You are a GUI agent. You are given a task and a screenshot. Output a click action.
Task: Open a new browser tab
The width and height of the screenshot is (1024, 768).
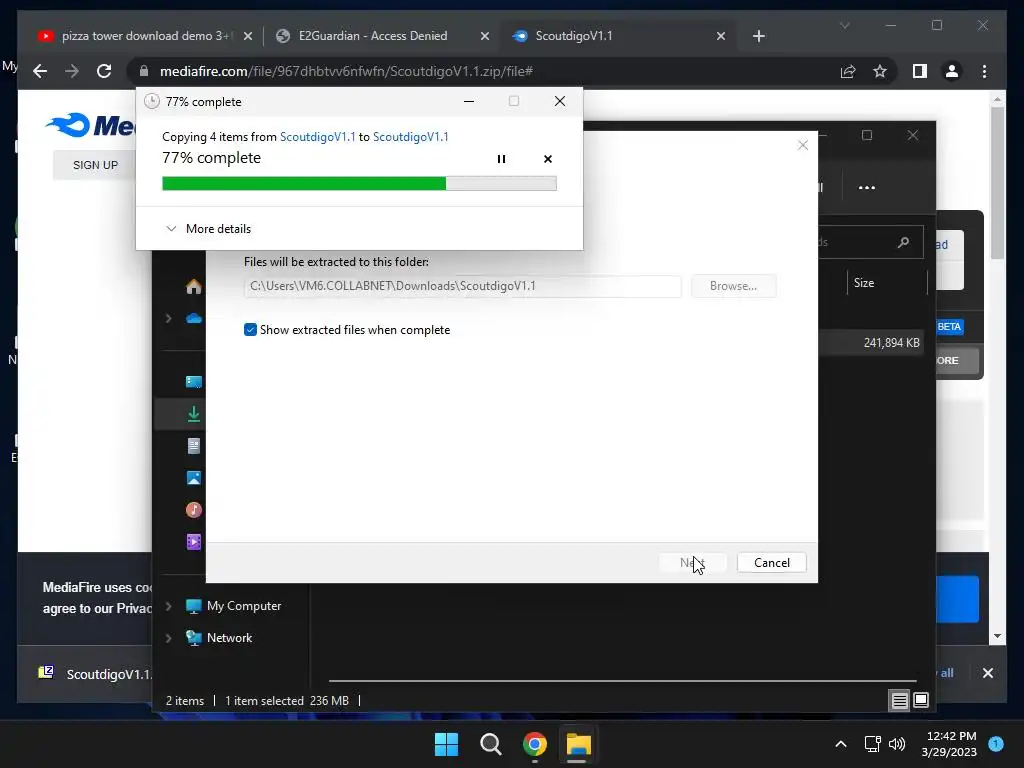pyautogui.click(x=758, y=37)
